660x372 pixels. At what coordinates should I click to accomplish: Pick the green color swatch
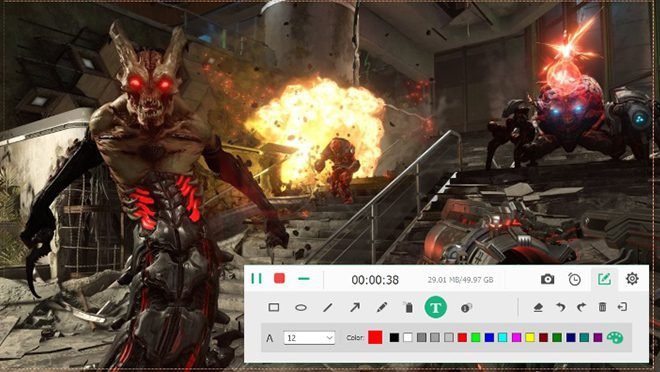click(476, 337)
